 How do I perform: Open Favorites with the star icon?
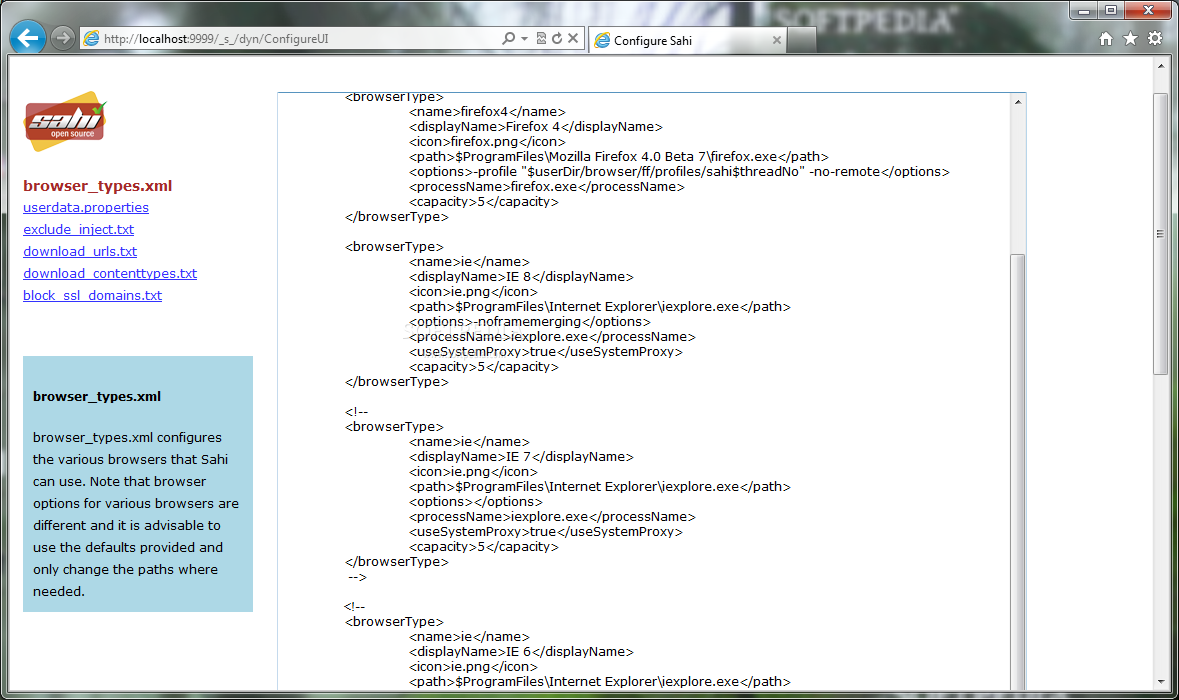(1130, 38)
